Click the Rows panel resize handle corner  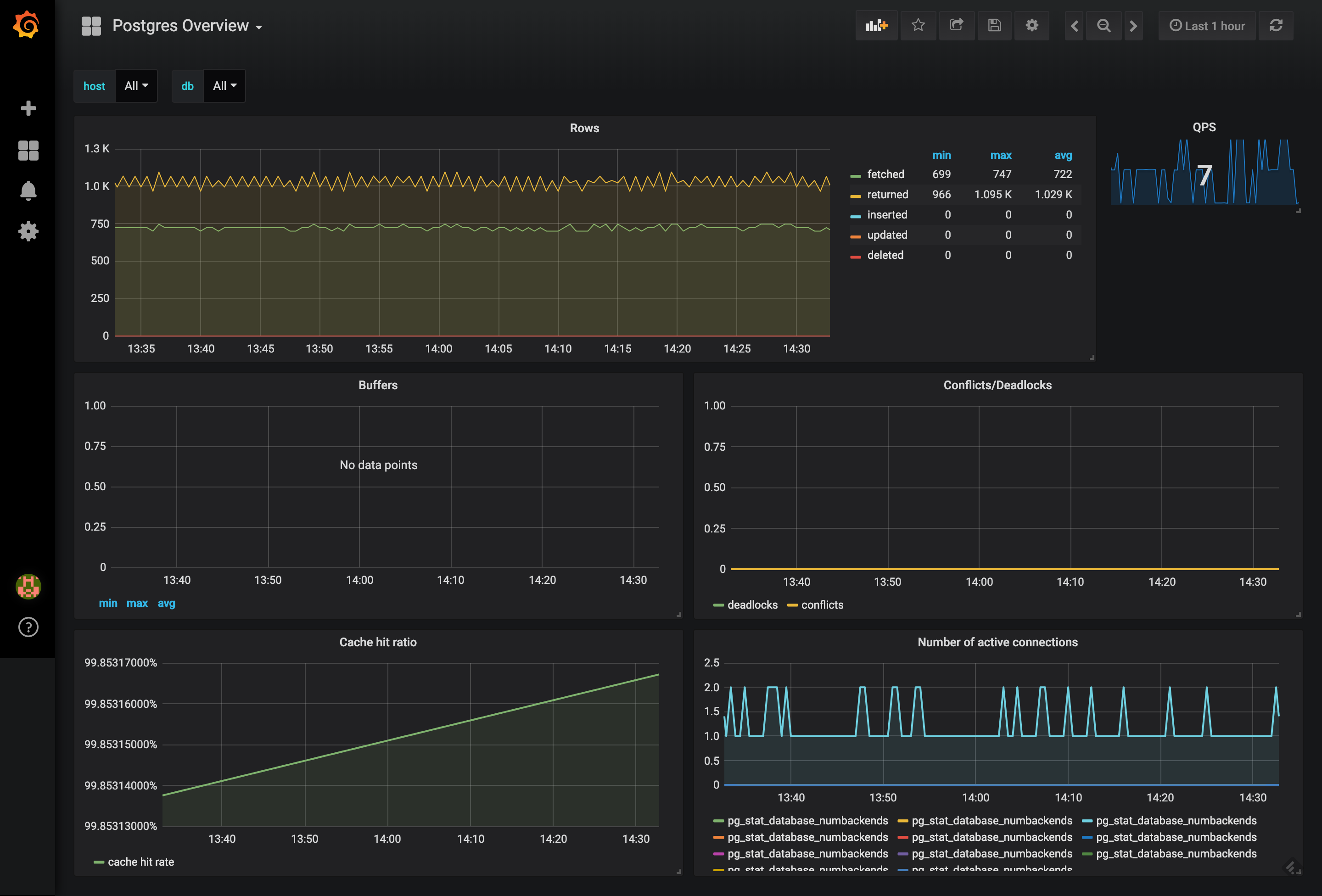coord(1092,357)
